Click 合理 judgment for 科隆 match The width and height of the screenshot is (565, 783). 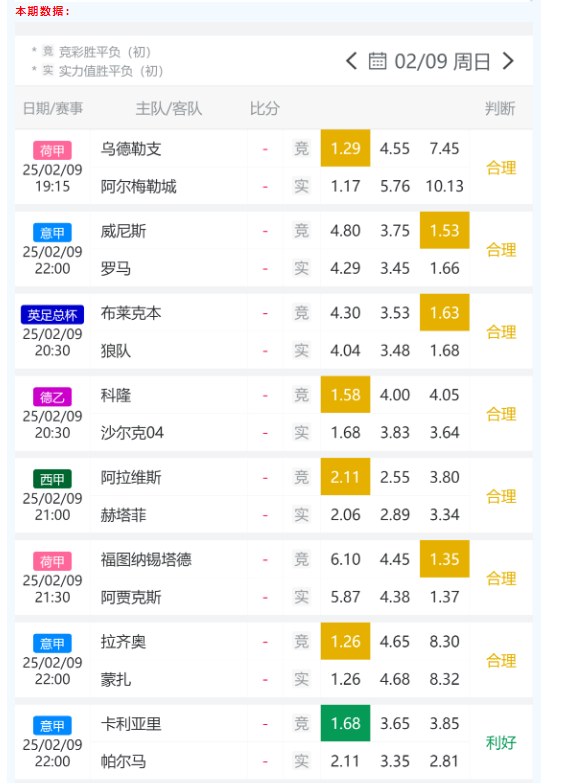pos(501,414)
